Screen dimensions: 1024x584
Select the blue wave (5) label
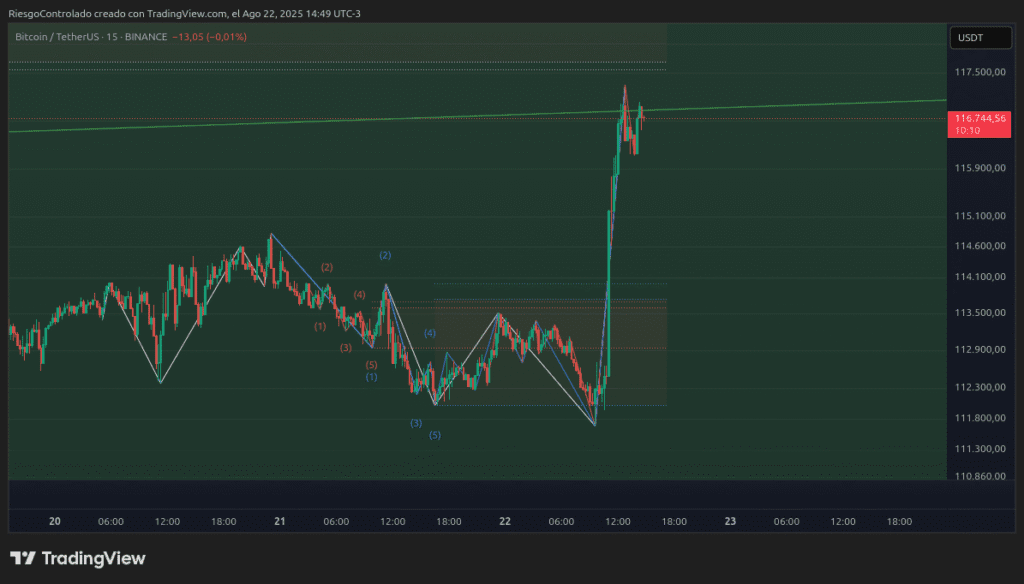click(435, 435)
